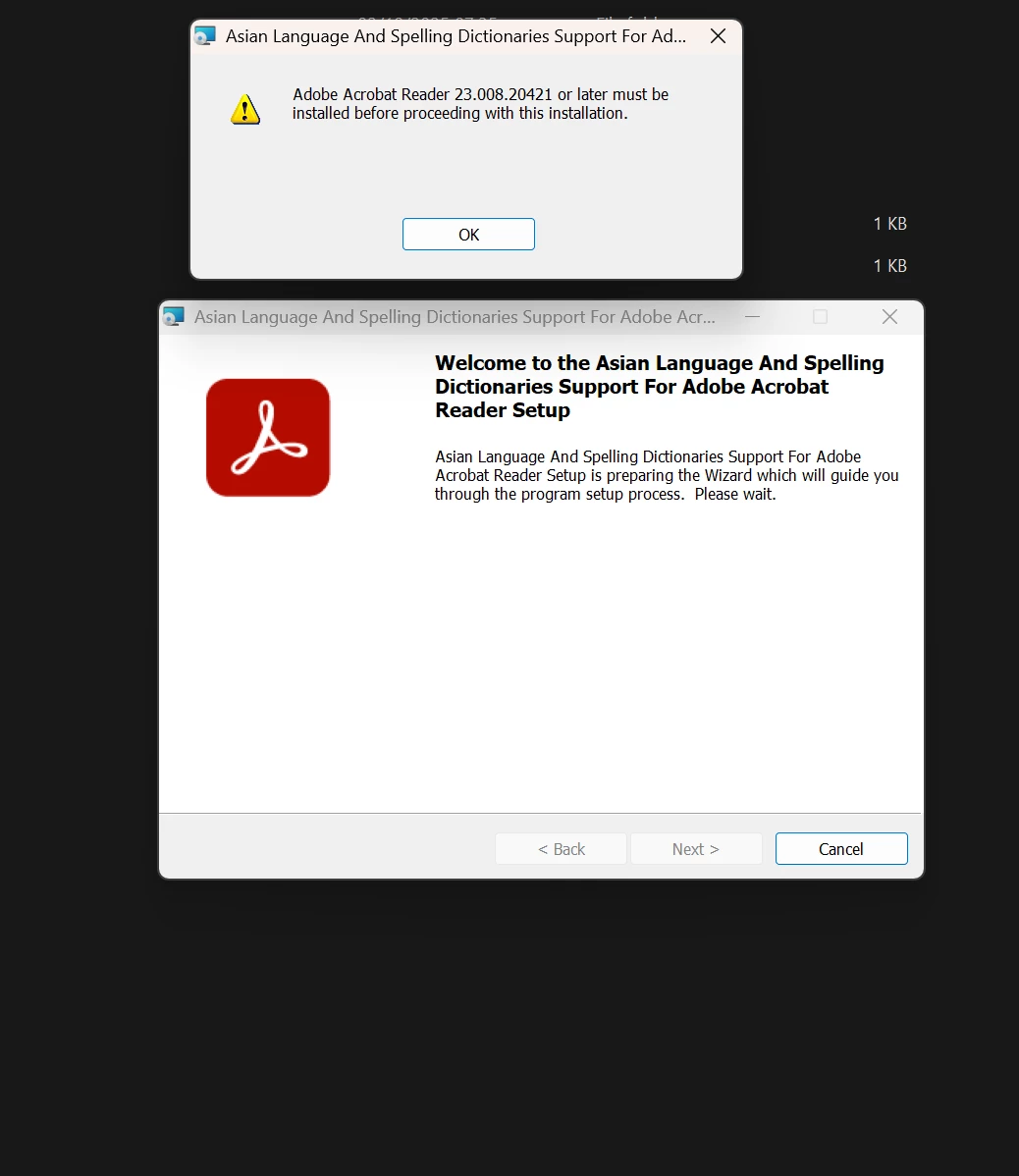Screen dimensions: 1019x1176
Task: Click the first '1 KB' size in background window
Action: point(890,224)
